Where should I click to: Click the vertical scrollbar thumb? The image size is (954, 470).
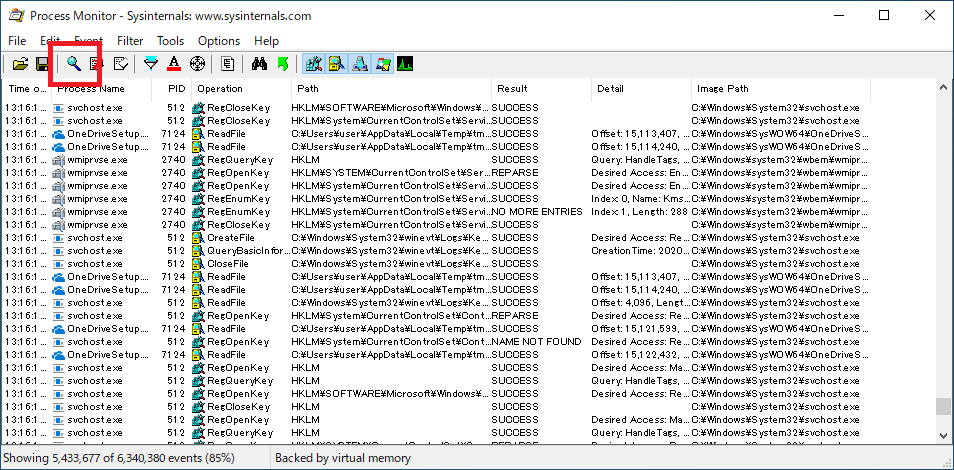click(942, 406)
